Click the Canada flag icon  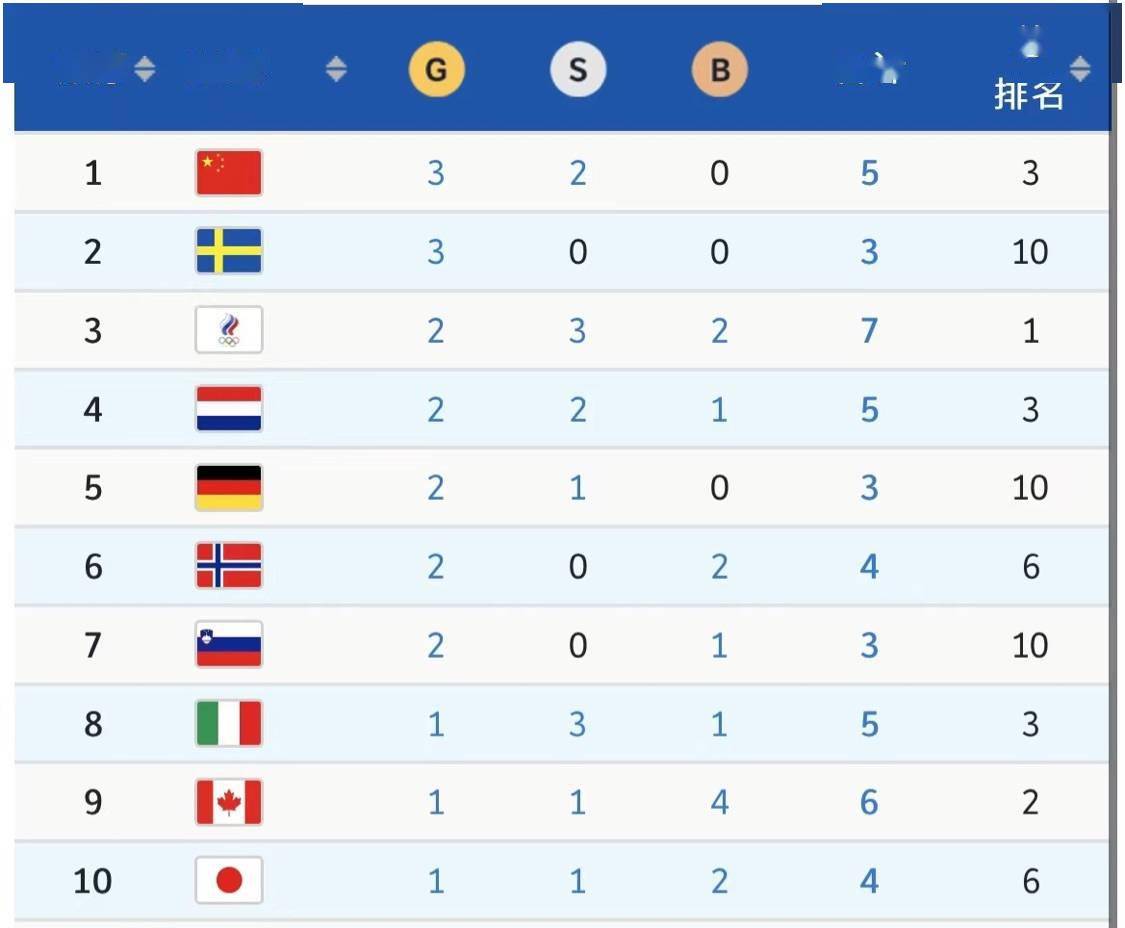229,802
